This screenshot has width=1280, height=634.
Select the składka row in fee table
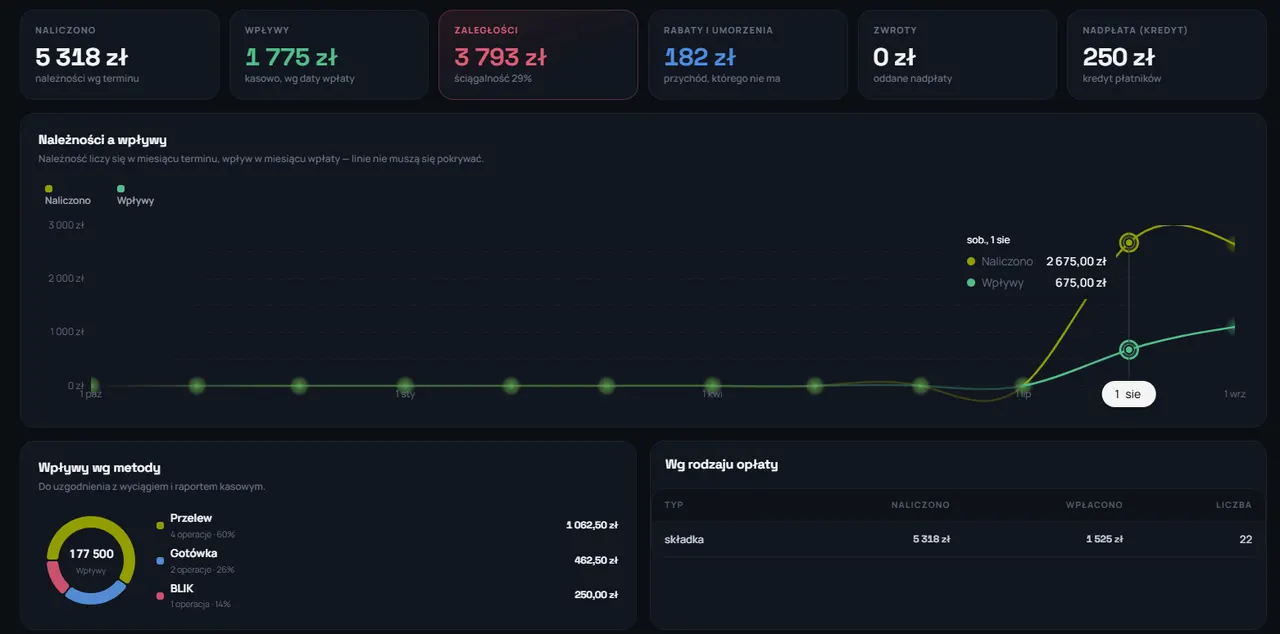click(x=958, y=540)
